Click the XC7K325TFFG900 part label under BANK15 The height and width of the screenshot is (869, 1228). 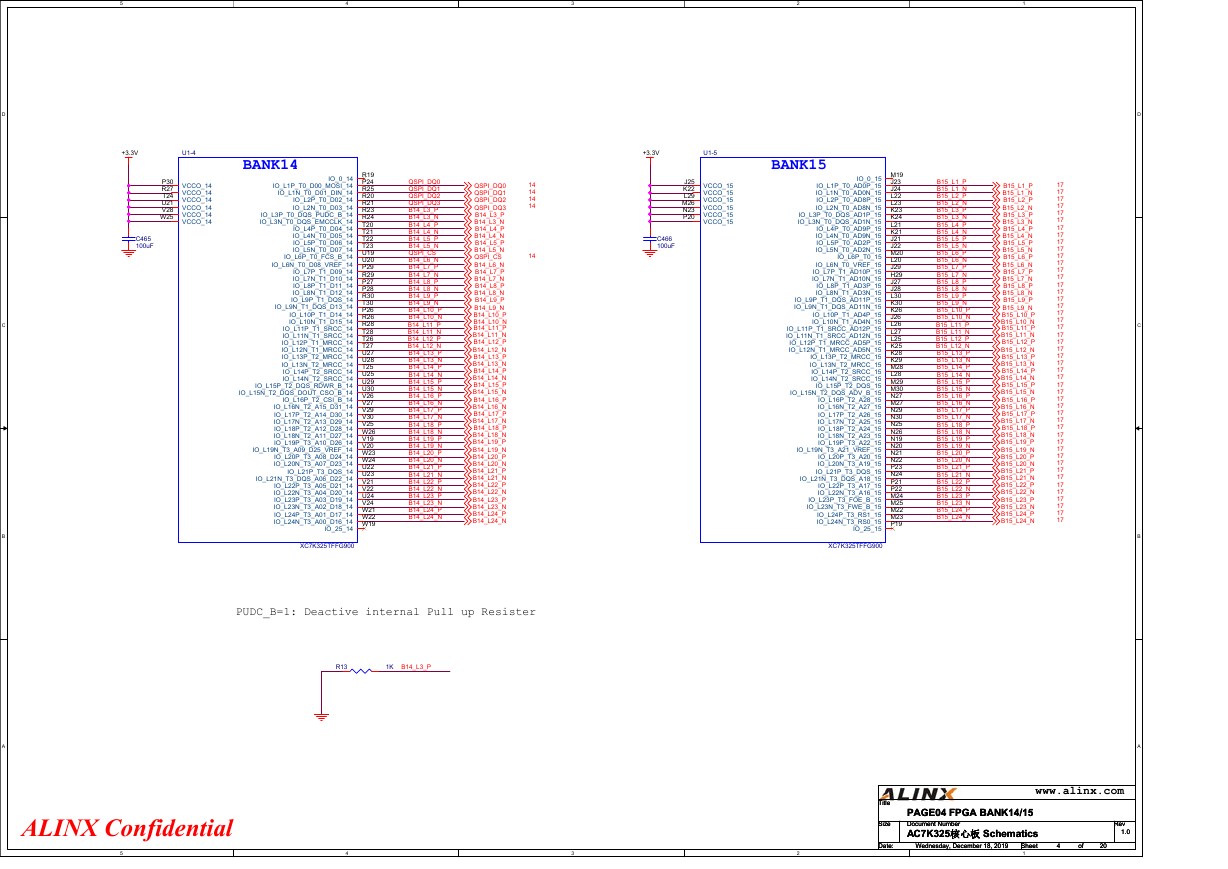(855, 546)
